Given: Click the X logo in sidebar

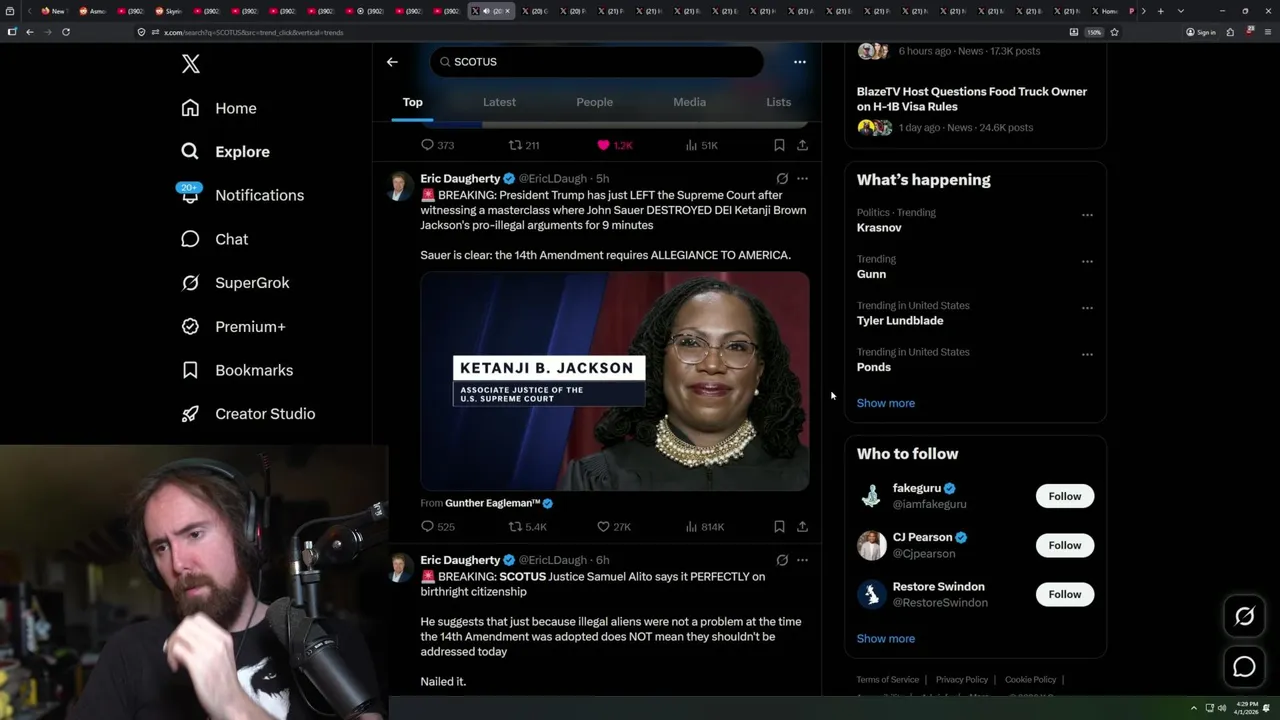Looking at the screenshot, I should (191, 64).
